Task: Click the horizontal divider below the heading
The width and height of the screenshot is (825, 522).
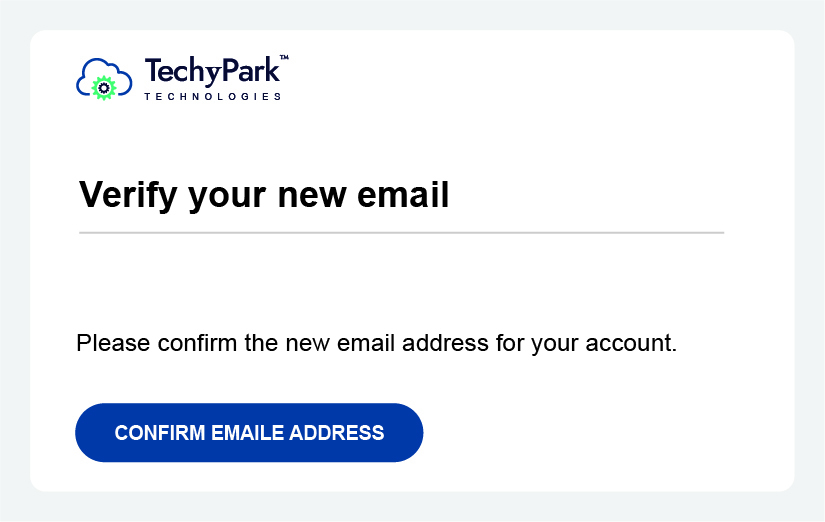Action: pyautogui.click(x=401, y=232)
